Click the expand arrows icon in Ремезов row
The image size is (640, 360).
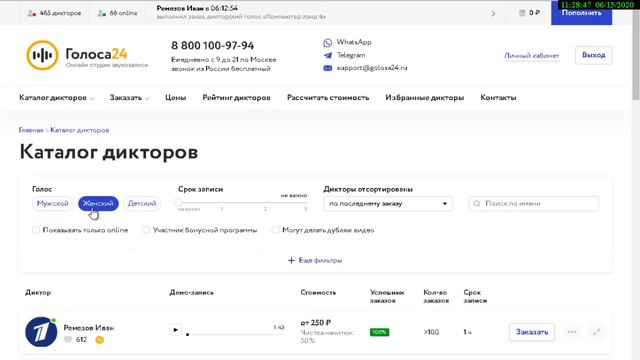(596, 332)
